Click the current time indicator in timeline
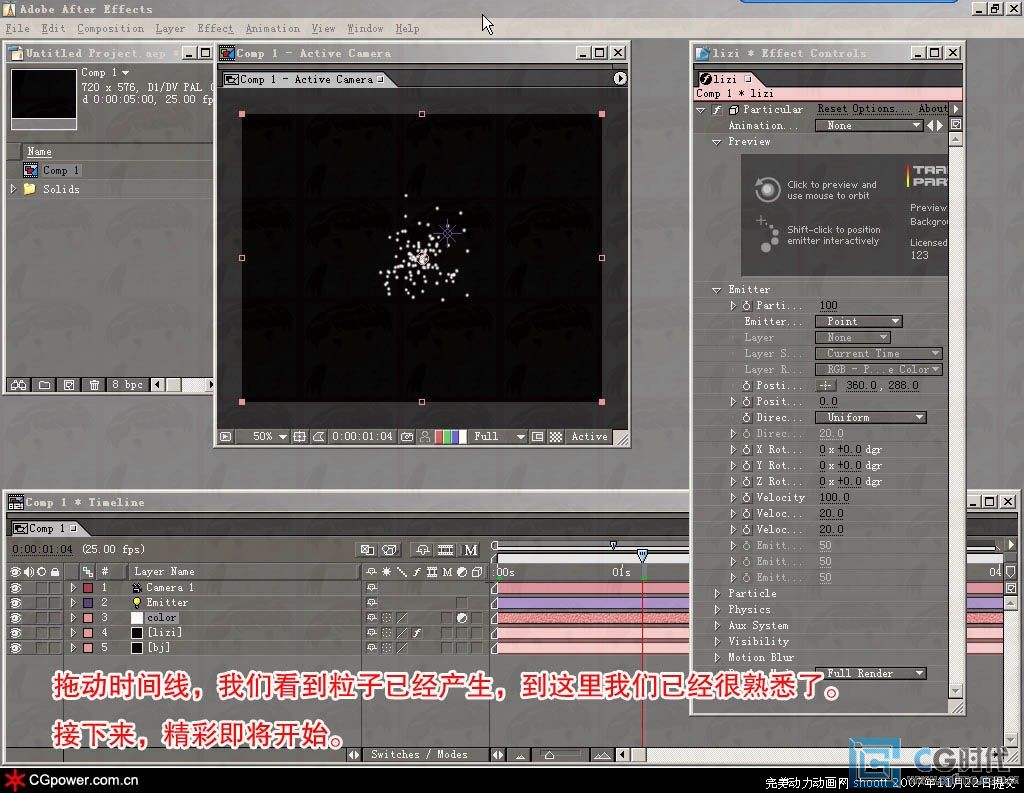This screenshot has height=793, width=1024. (643, 555)
